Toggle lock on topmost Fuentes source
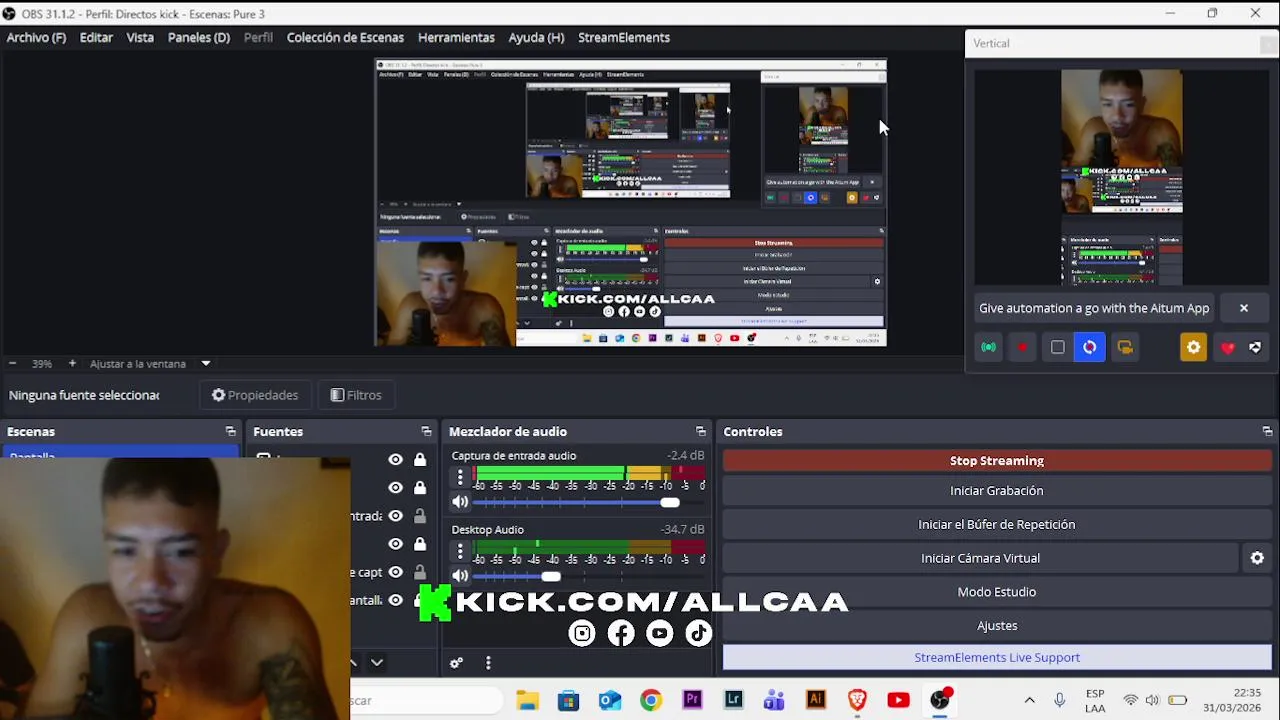This screenshot has width=1280, height=720. coord(420,459)
